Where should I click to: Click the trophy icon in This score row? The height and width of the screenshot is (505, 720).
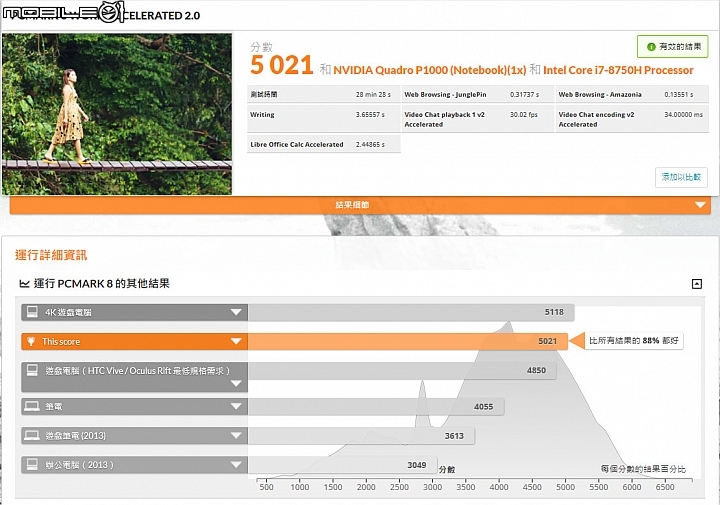tap(31, 342)
